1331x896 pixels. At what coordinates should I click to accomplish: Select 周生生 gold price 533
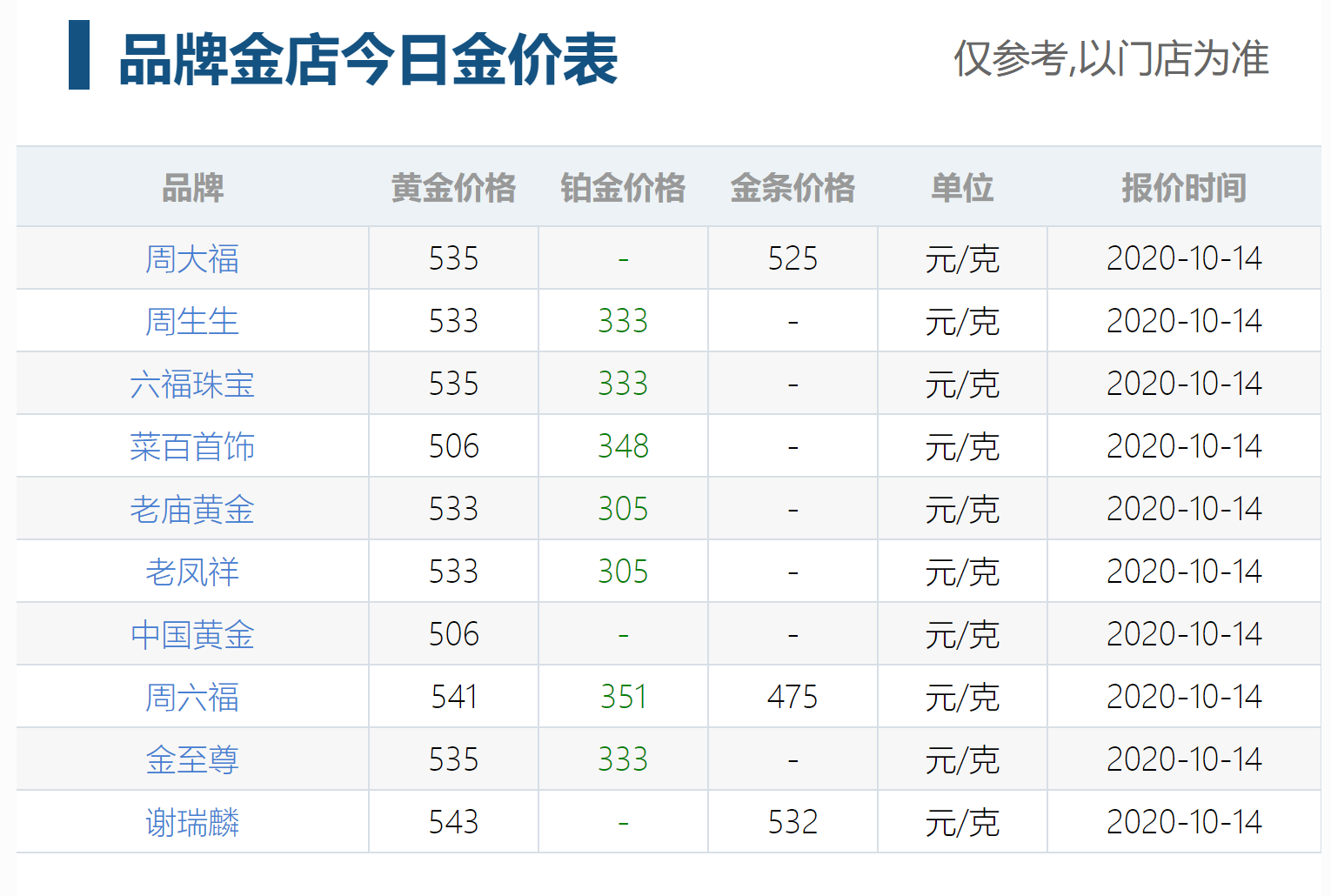click(x=453, y=321)
